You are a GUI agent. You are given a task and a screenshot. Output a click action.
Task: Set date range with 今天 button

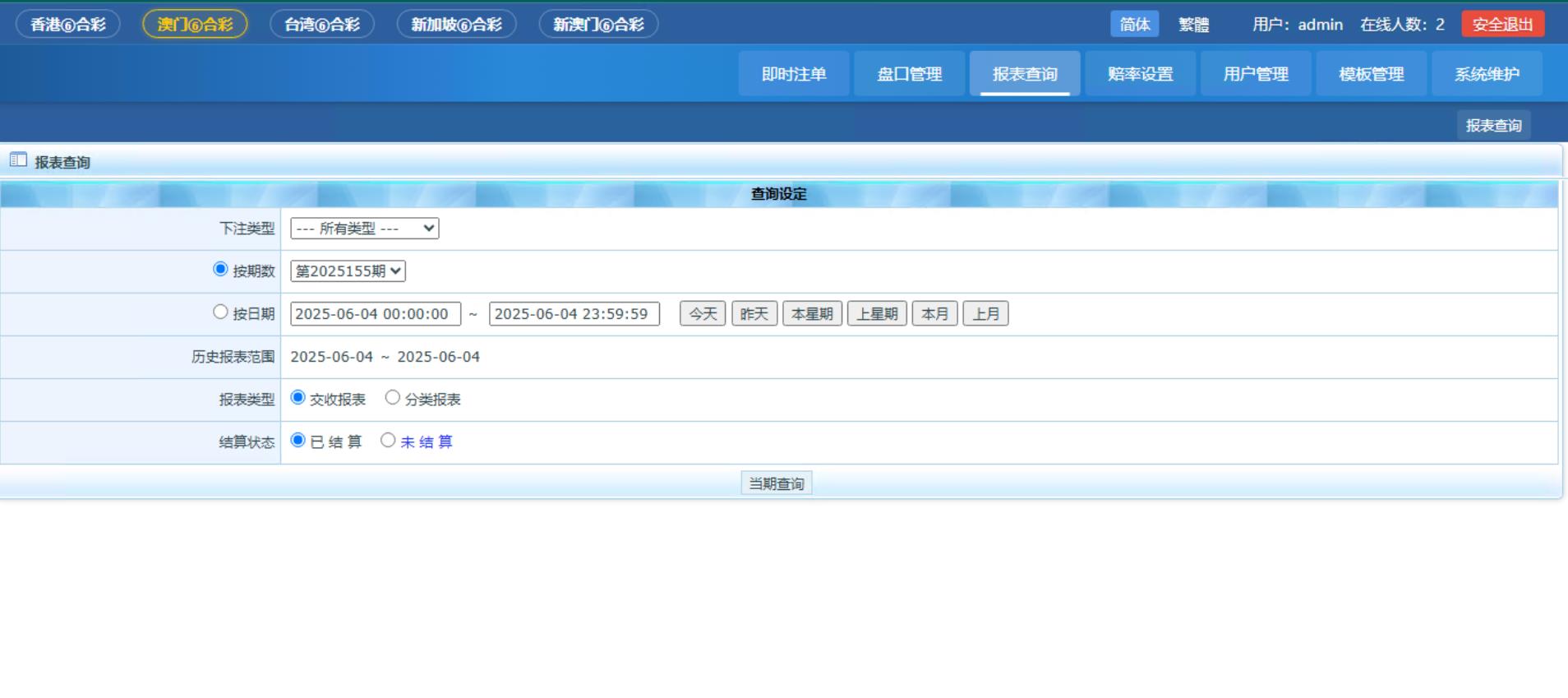[x=703, y=314]
